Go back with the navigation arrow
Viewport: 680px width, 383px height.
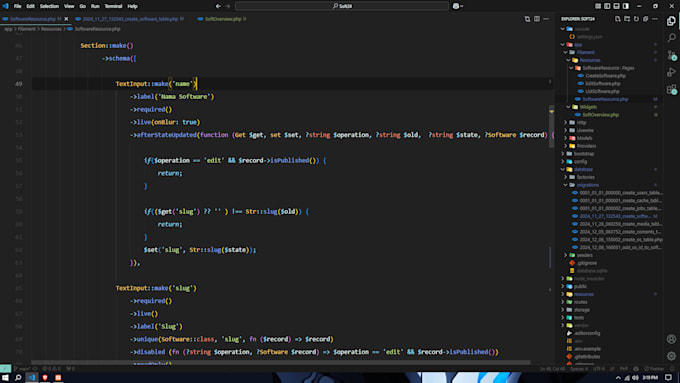[x=218, y=6]
